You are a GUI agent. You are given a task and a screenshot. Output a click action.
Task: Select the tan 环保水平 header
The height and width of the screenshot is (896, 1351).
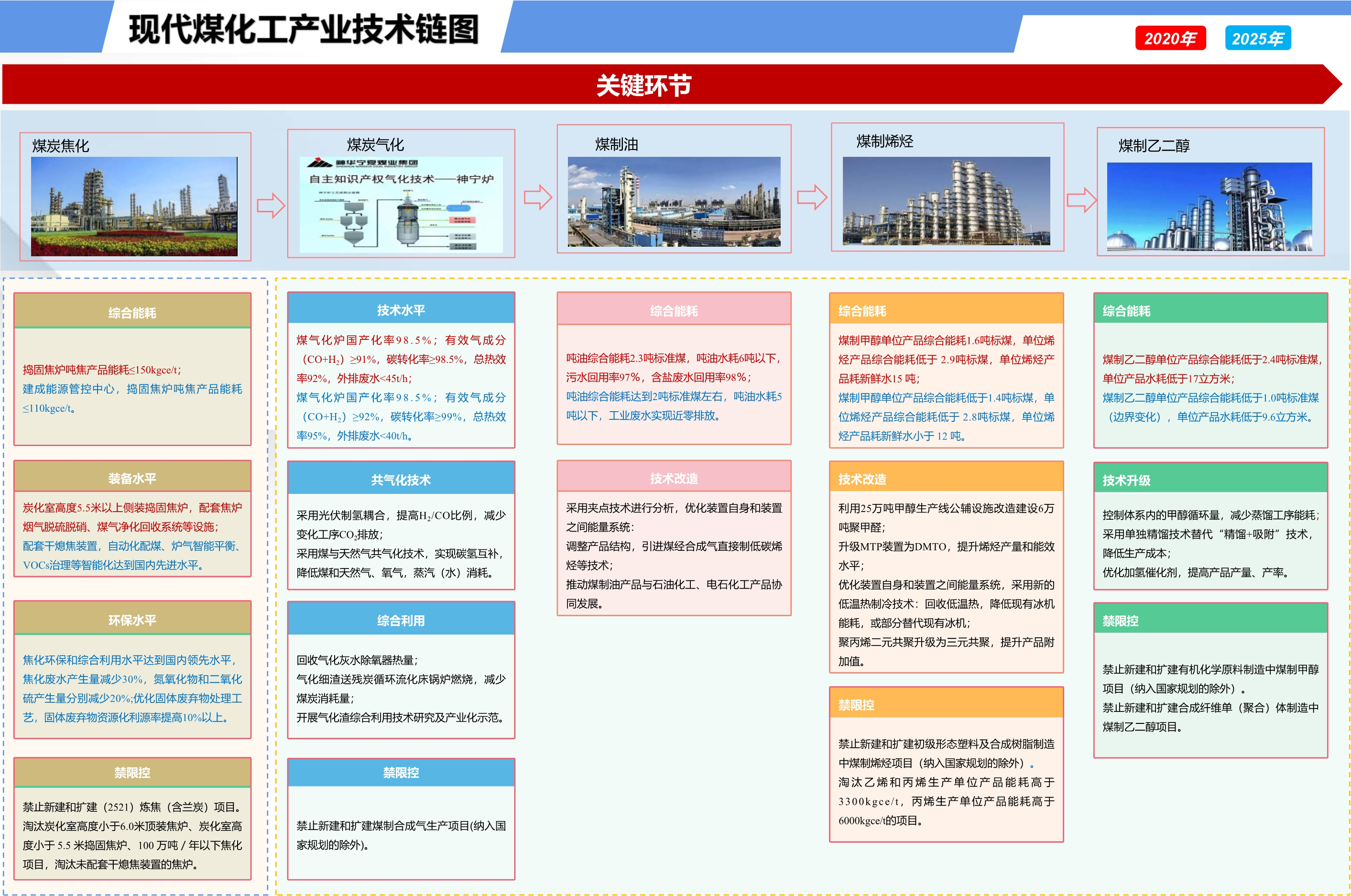[132, 618]
